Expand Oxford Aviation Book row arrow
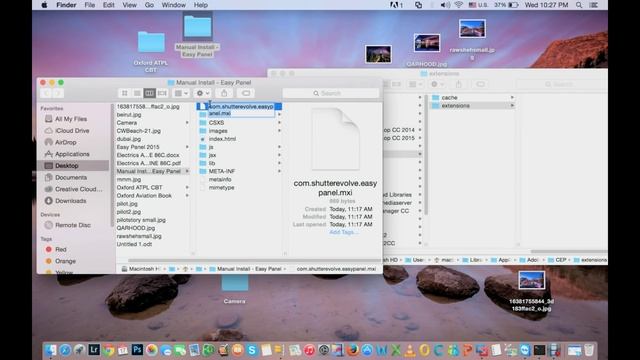The width and height of the screenshot is (640, 360). point(187,196)
